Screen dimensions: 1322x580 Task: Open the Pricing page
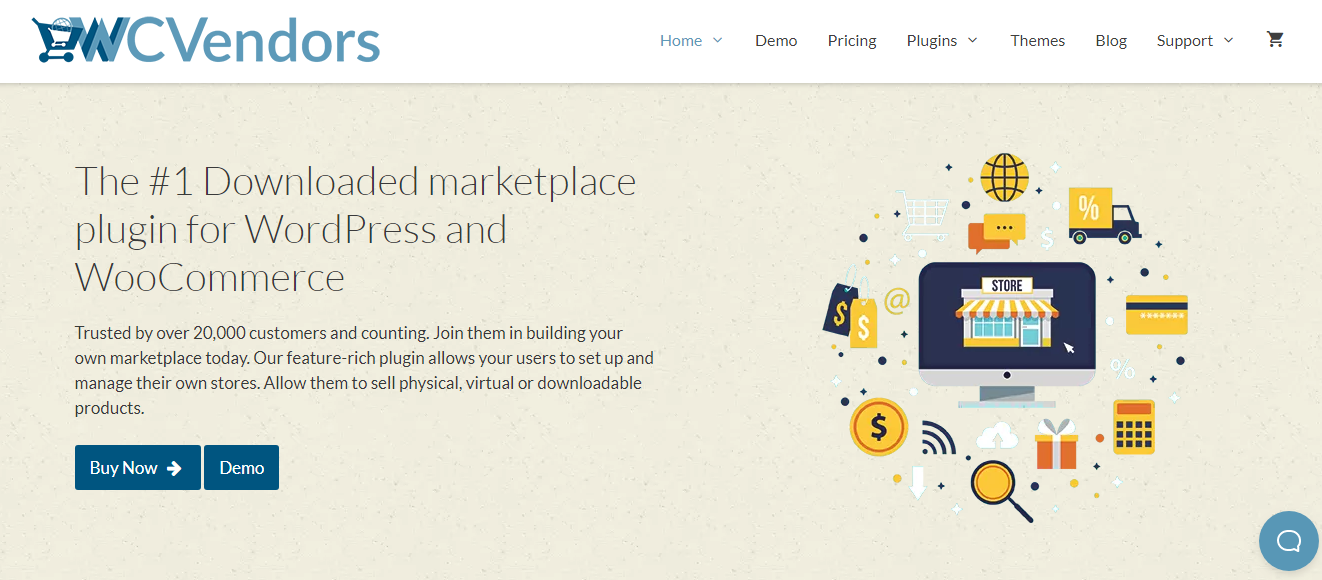[x=852, y=41]
